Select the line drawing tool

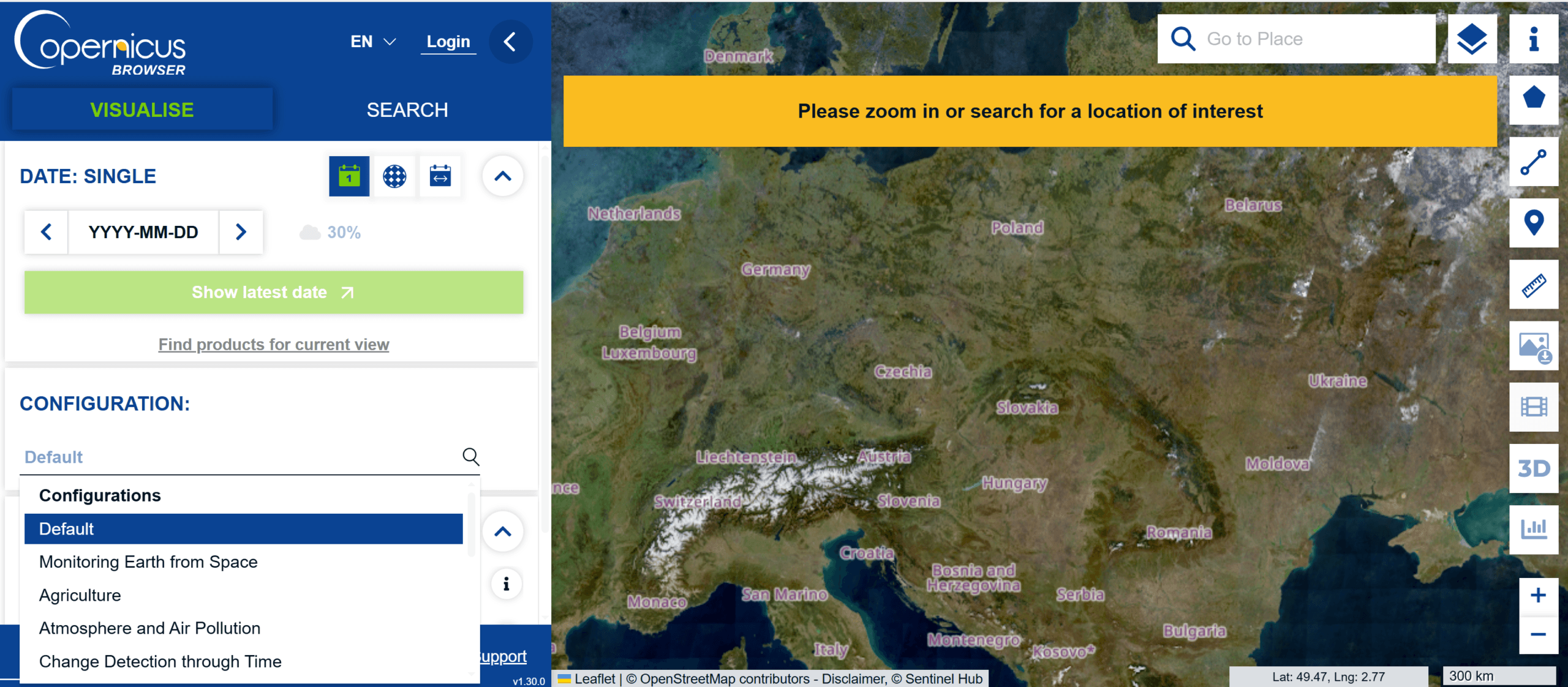pos(1533,162)
